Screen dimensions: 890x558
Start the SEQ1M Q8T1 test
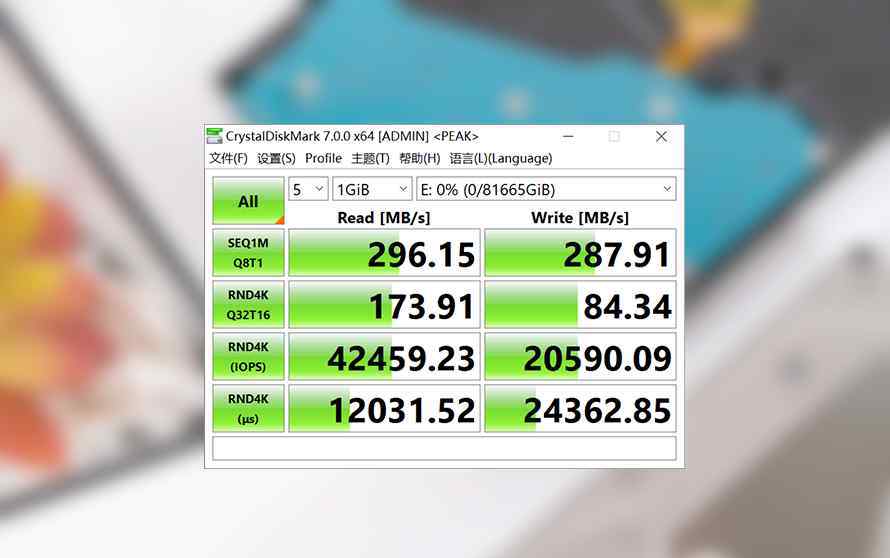pyautogui.click(x=248, y=253)
